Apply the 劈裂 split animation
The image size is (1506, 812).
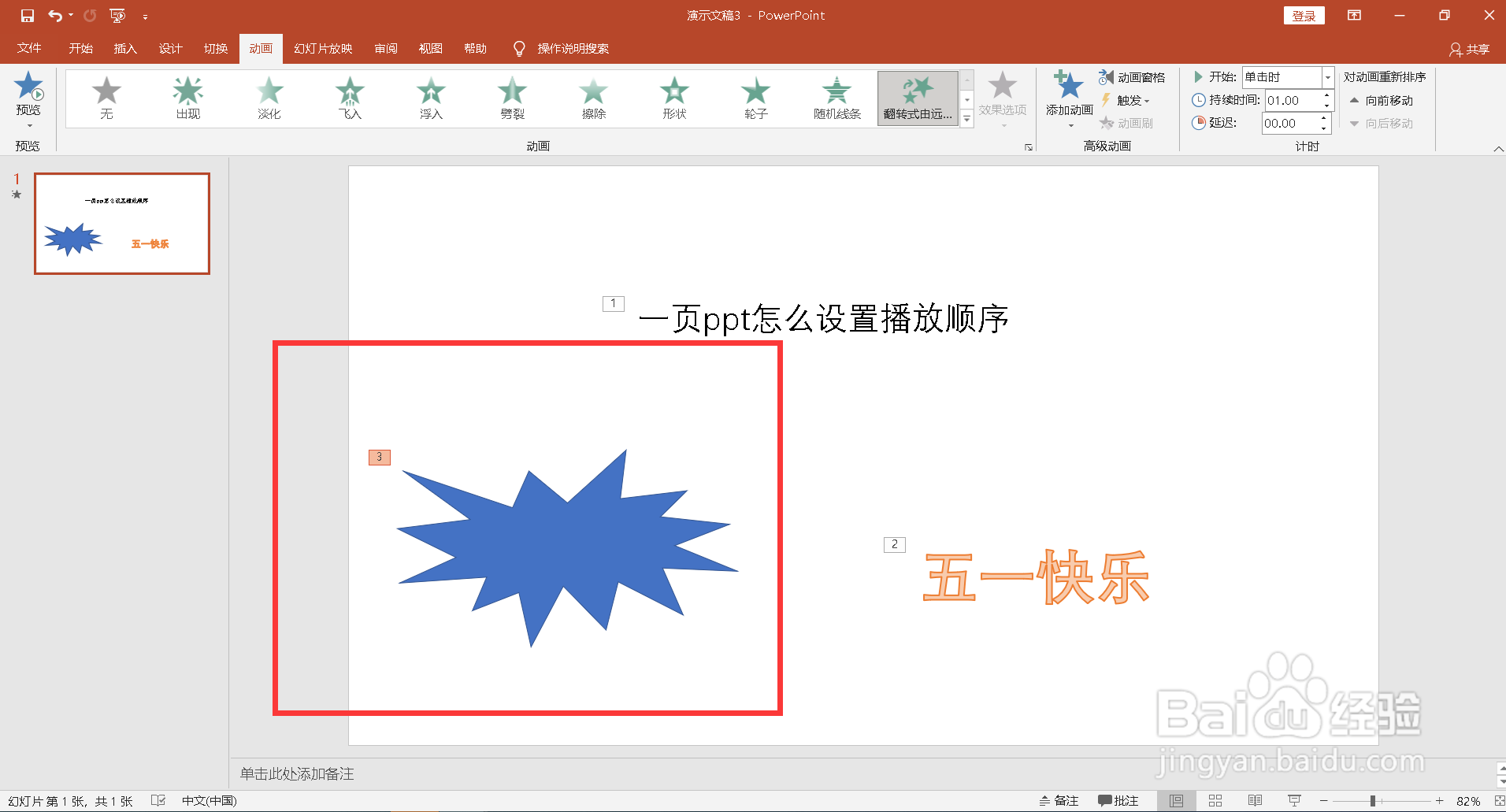[x=512, y=98]
